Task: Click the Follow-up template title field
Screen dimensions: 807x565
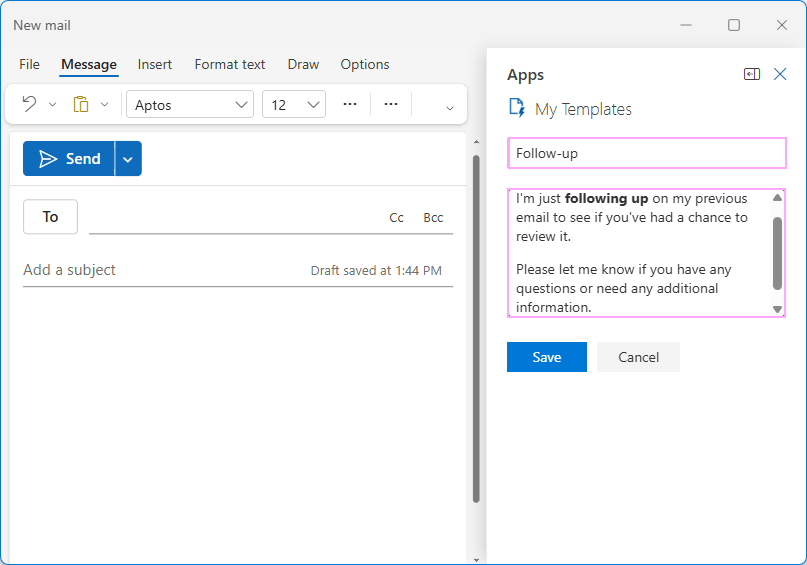Action: click(647, 153)
